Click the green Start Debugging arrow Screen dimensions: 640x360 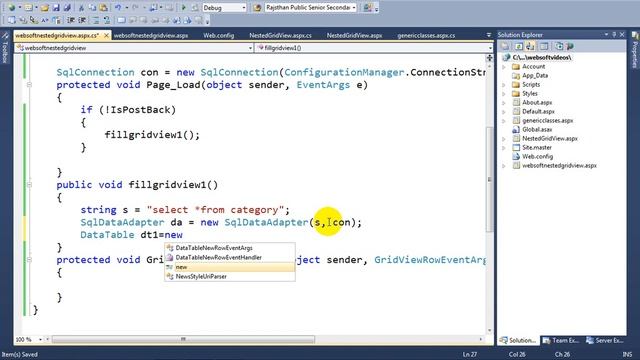click(x=184, y=7)
